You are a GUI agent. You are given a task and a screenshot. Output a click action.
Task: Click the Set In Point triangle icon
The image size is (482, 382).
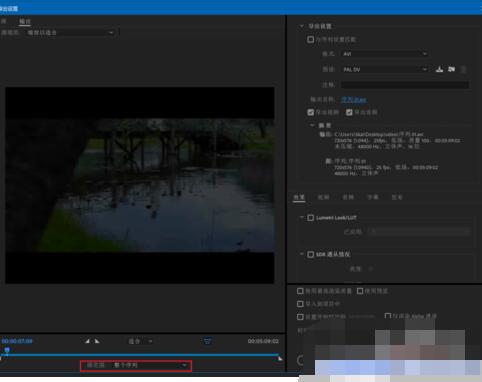[x=87, y=341]
